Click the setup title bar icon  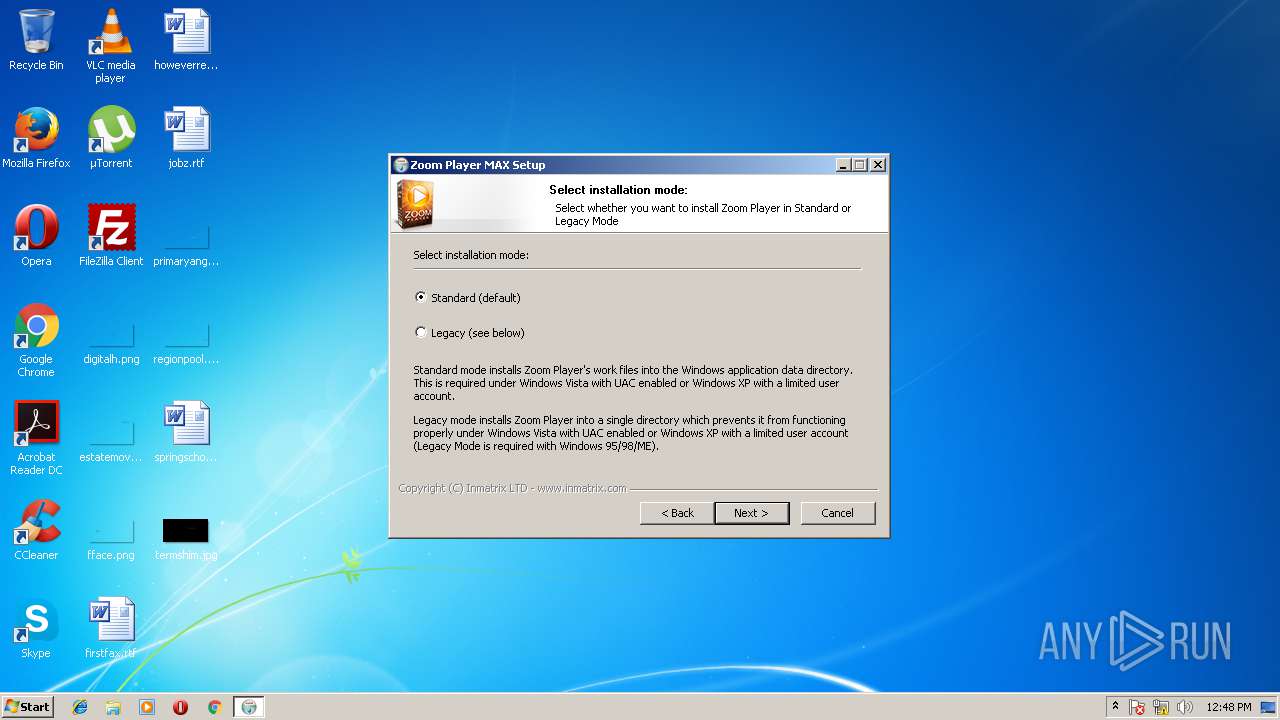pos(401,165)
